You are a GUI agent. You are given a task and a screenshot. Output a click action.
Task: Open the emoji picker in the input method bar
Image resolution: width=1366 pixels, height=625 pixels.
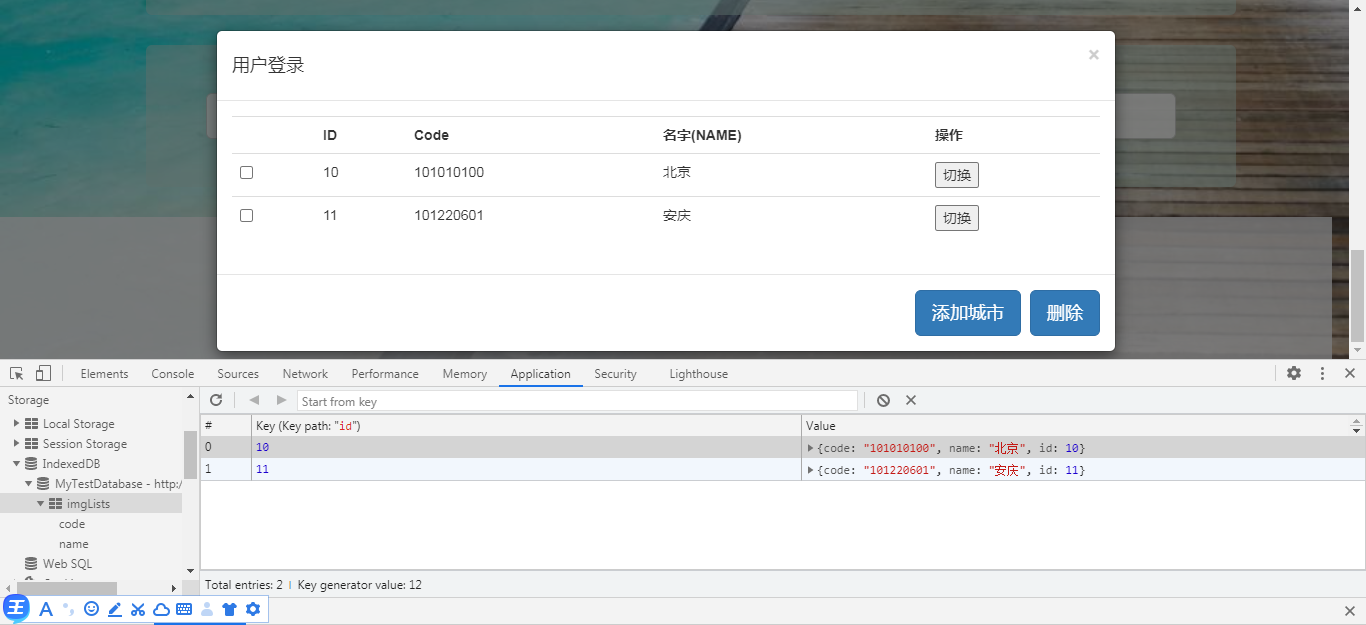coord(91,609)
